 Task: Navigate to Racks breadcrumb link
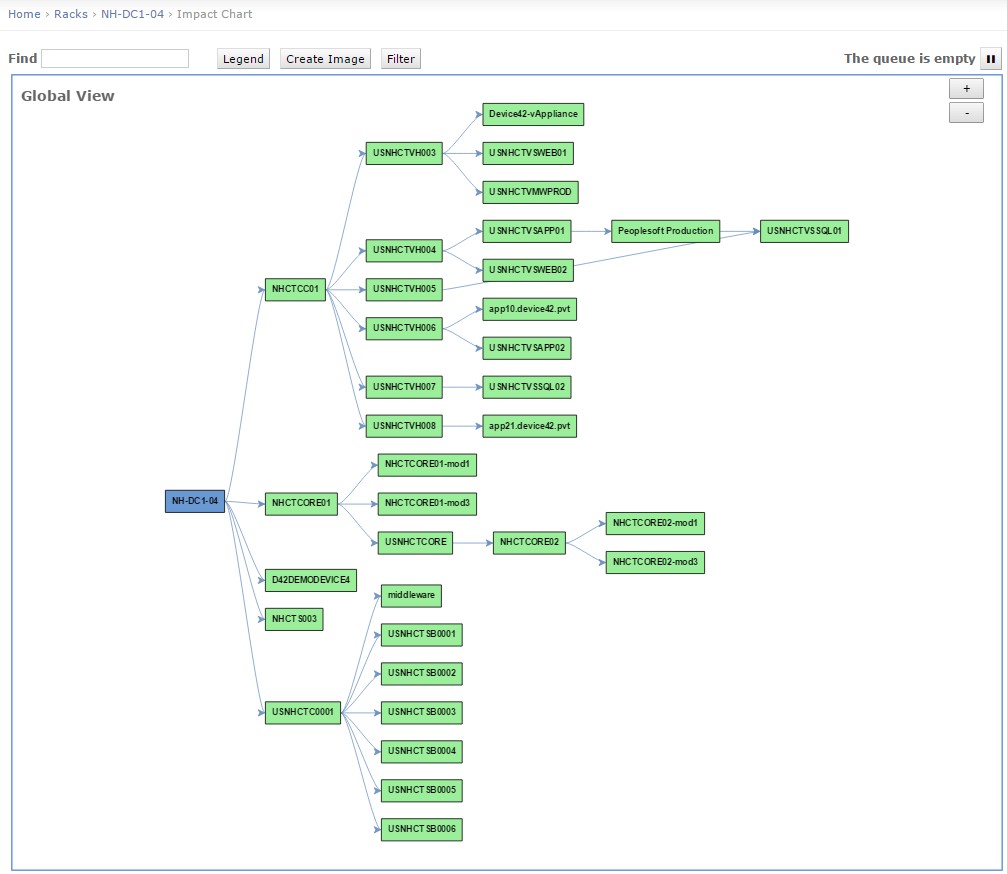pyautogui.click(x=71, y=14)
